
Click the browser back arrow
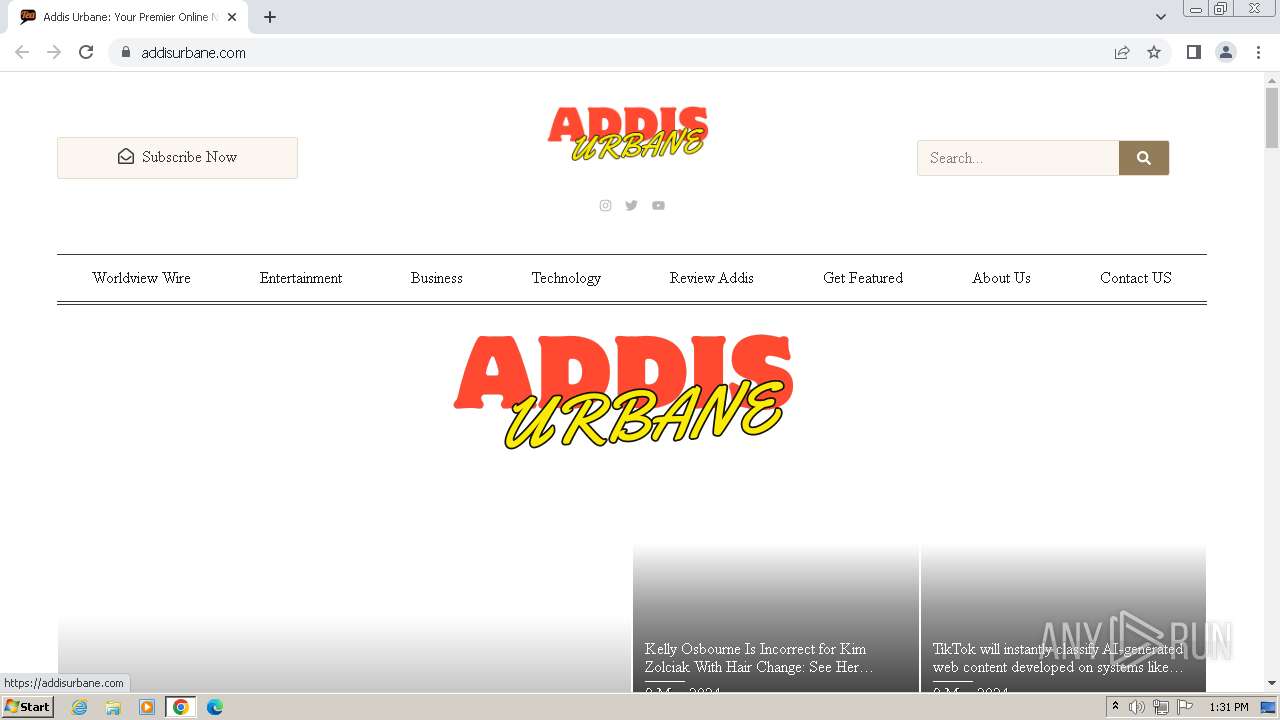[22, 52]
